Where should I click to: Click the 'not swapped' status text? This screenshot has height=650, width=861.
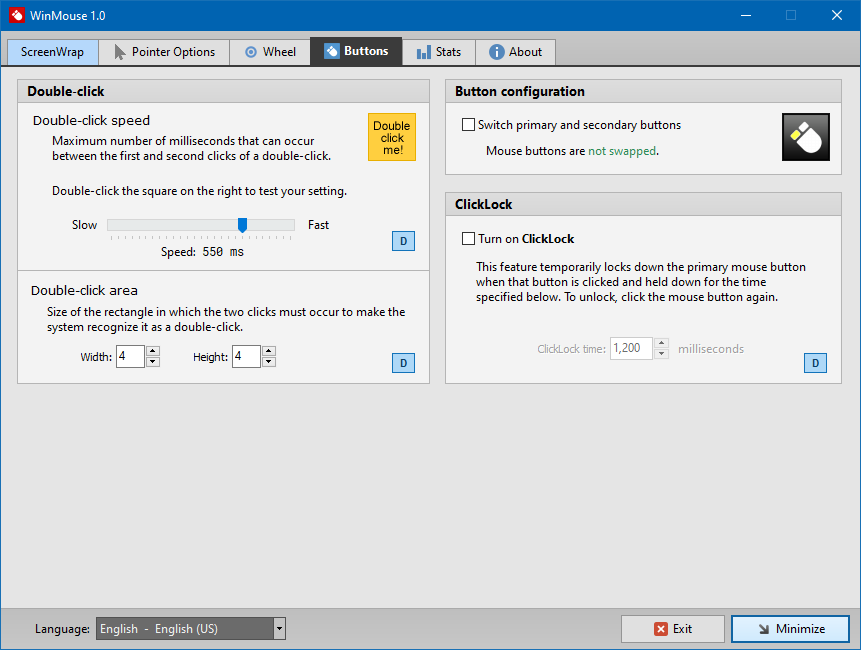point(622,151)
